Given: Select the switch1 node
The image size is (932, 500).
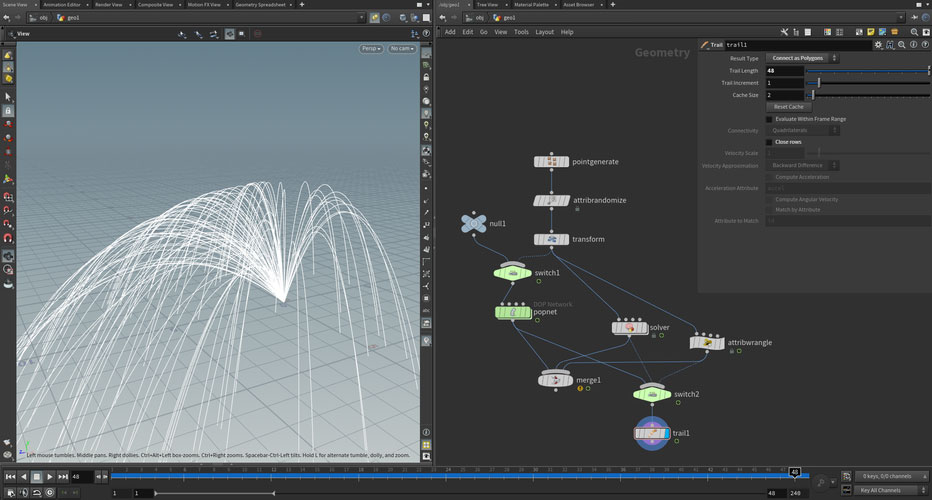Looking at the screenshot, I should (x=512, y=273).
